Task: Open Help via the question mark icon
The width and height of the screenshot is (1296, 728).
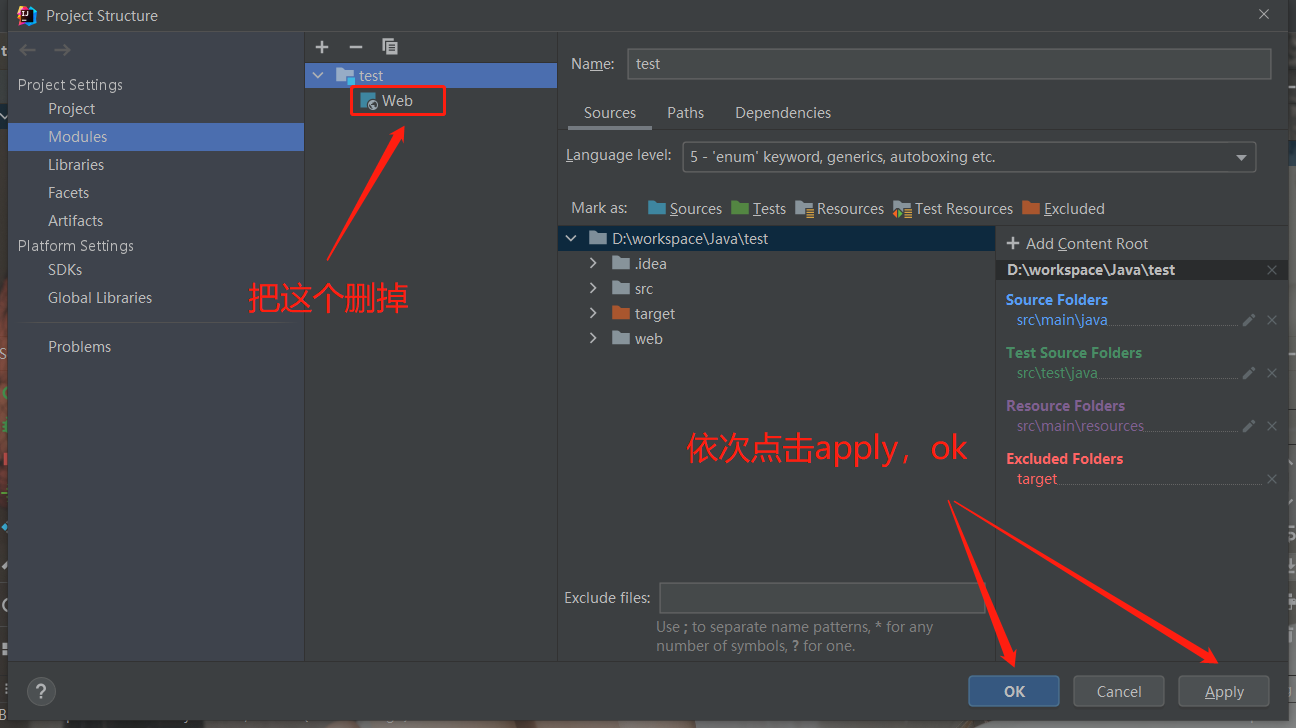Action: 40,691
